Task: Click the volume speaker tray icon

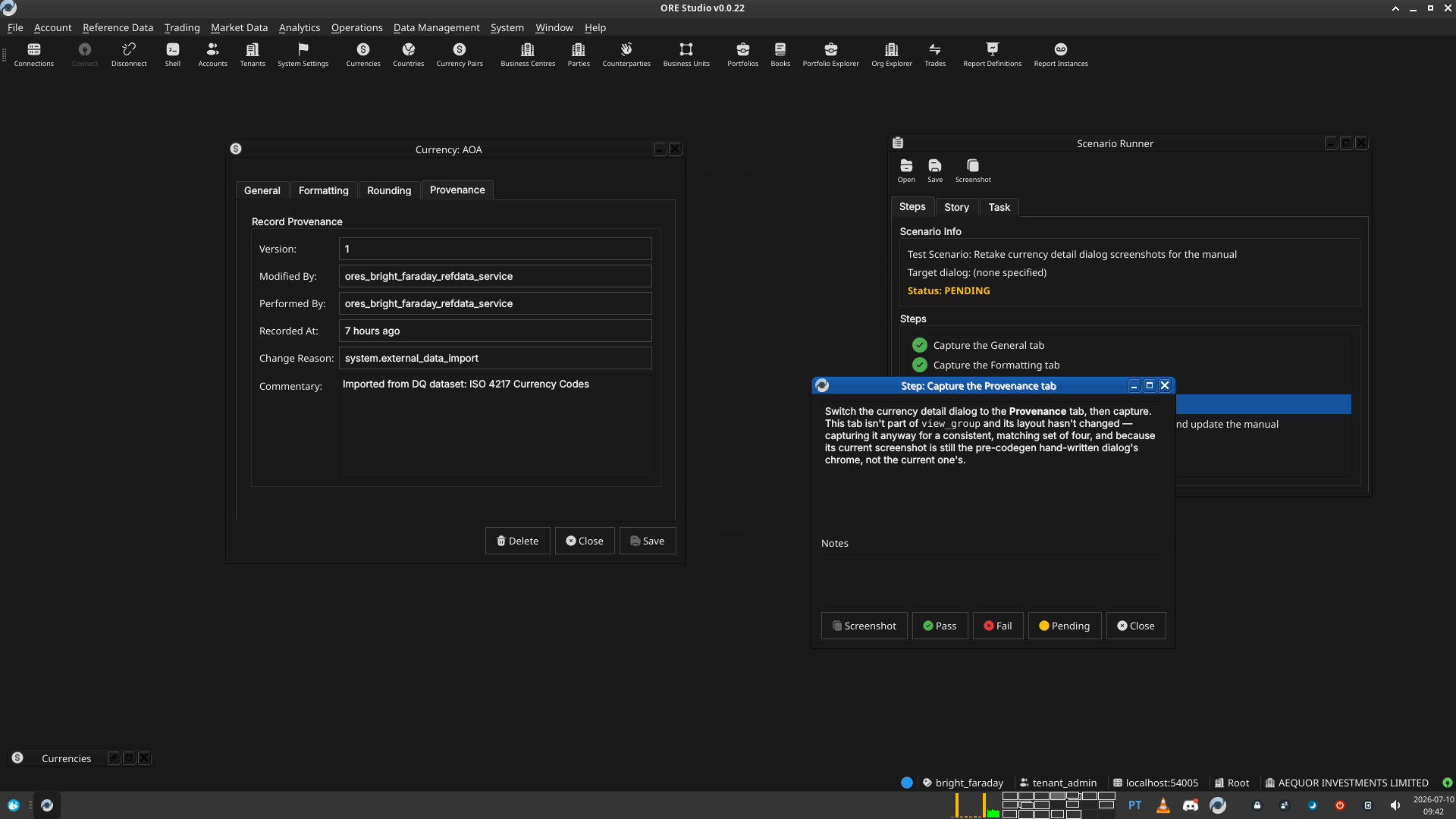Action: (x=1395, y=805)
